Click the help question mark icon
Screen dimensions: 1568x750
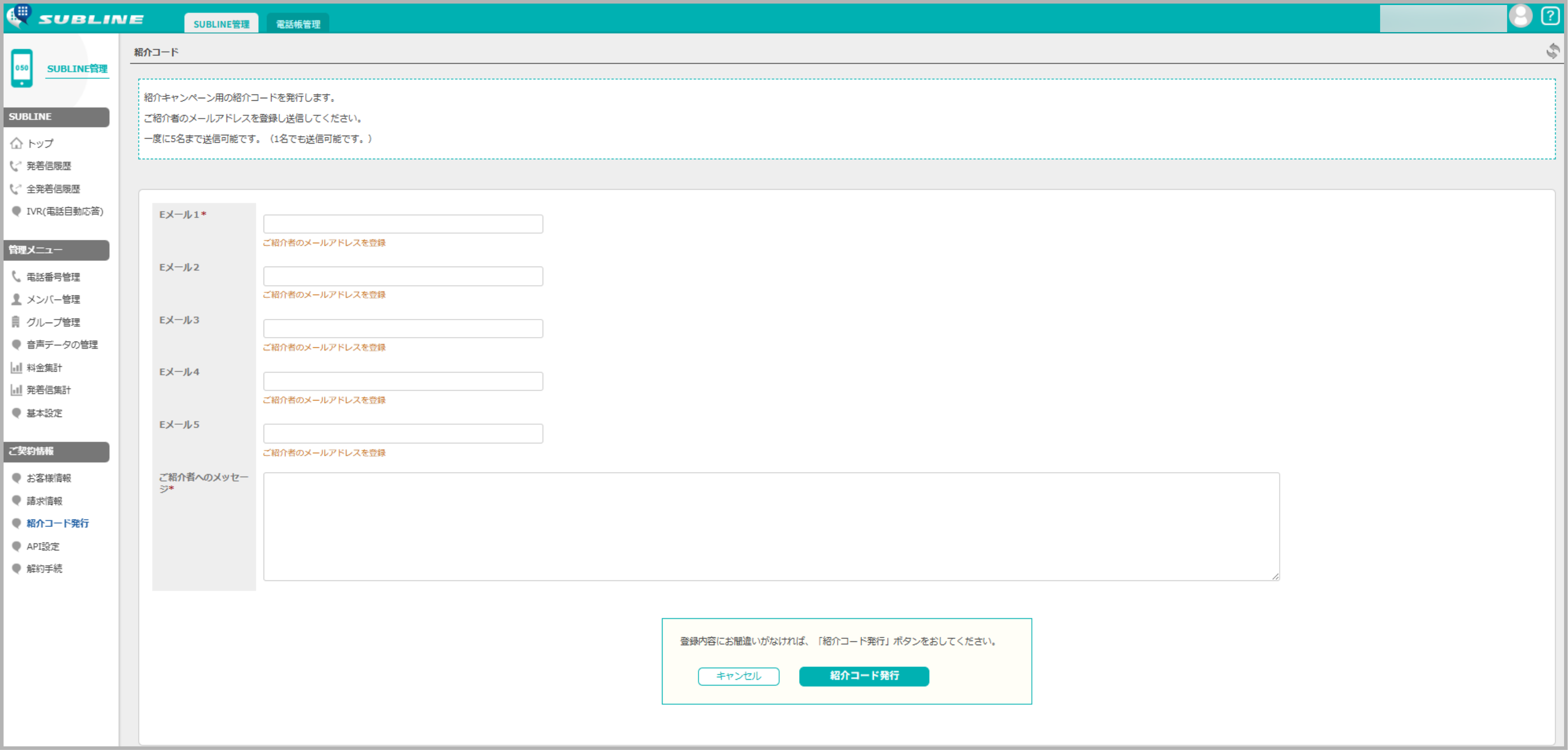[x=1550, y=16]
